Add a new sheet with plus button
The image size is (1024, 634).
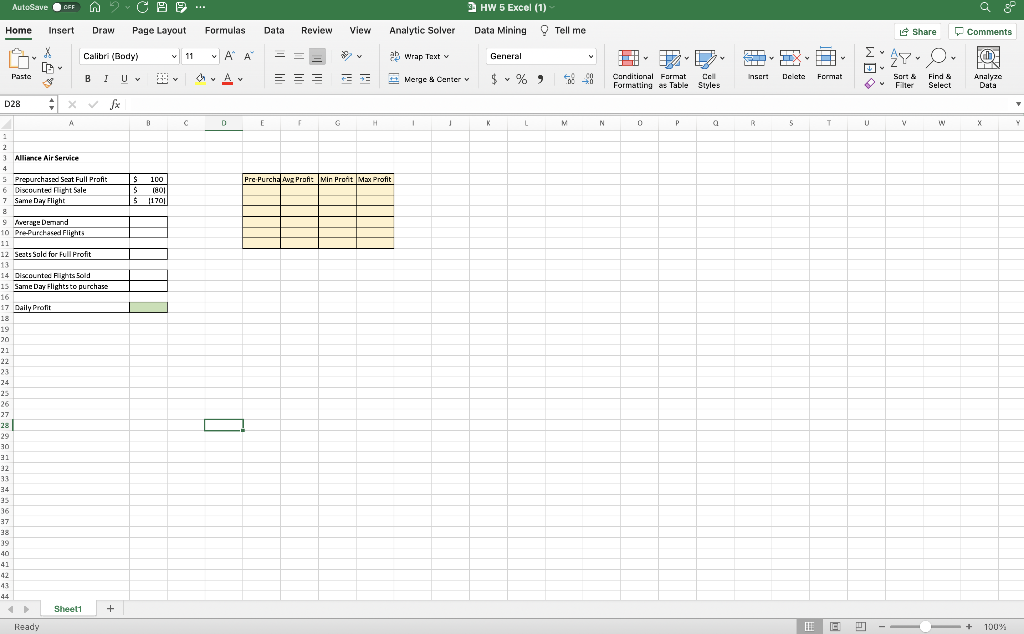click(110, 609)
